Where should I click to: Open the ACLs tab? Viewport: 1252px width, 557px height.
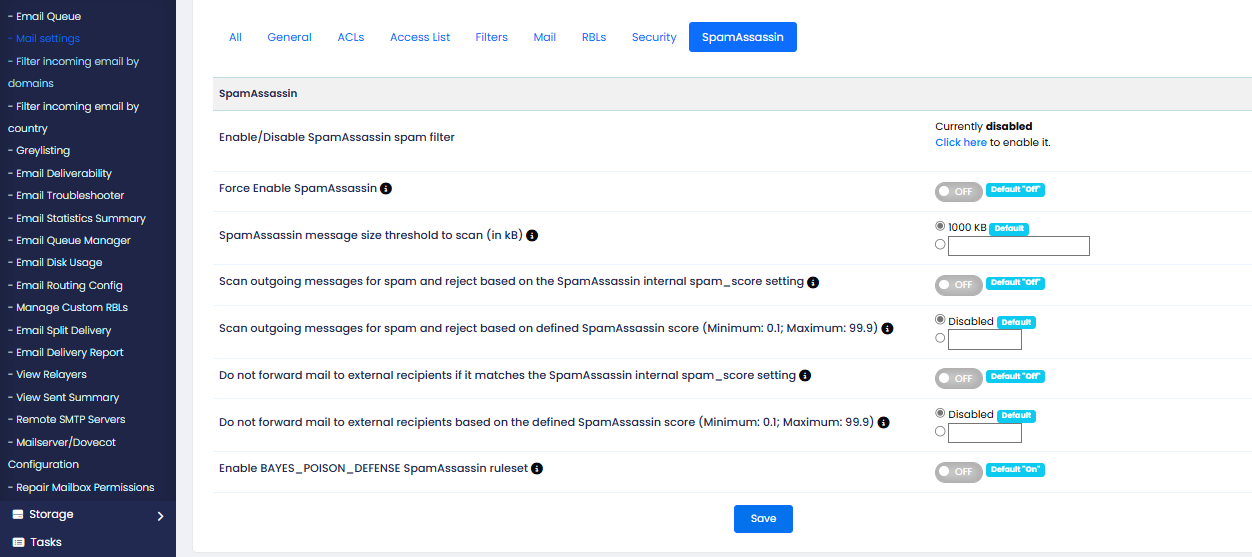351,37
